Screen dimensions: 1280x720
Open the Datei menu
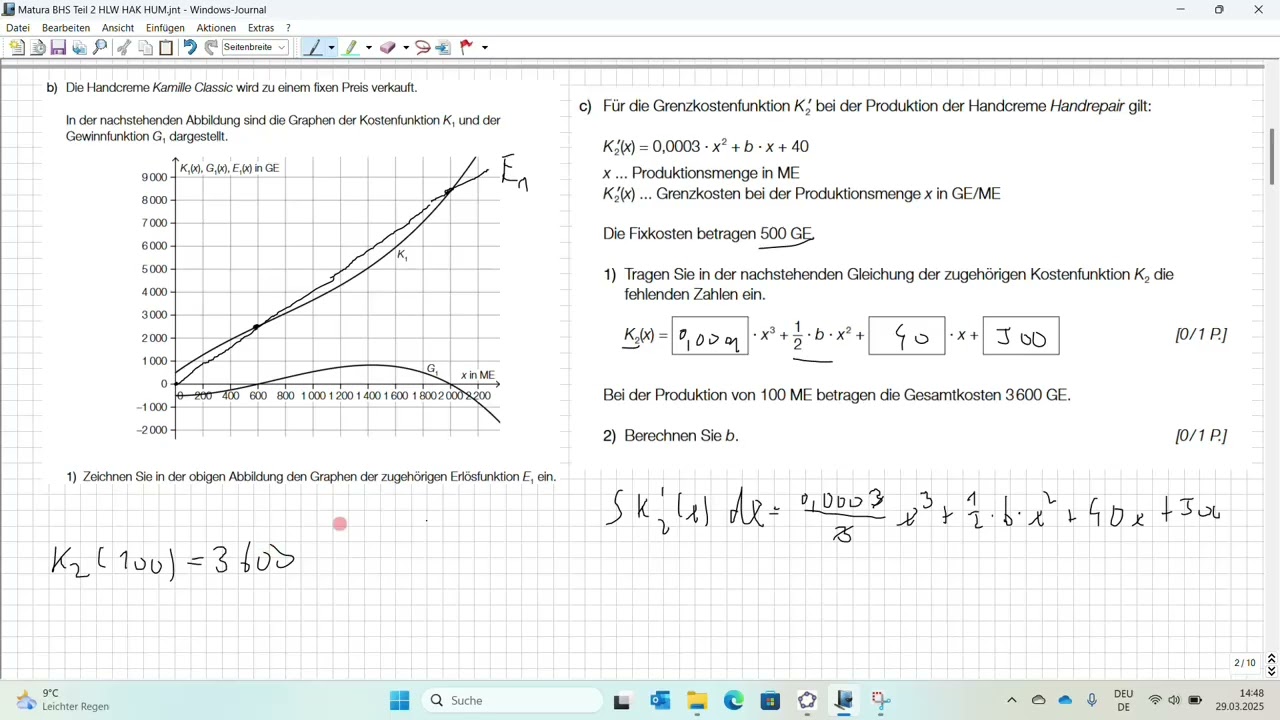coord(18,28)
